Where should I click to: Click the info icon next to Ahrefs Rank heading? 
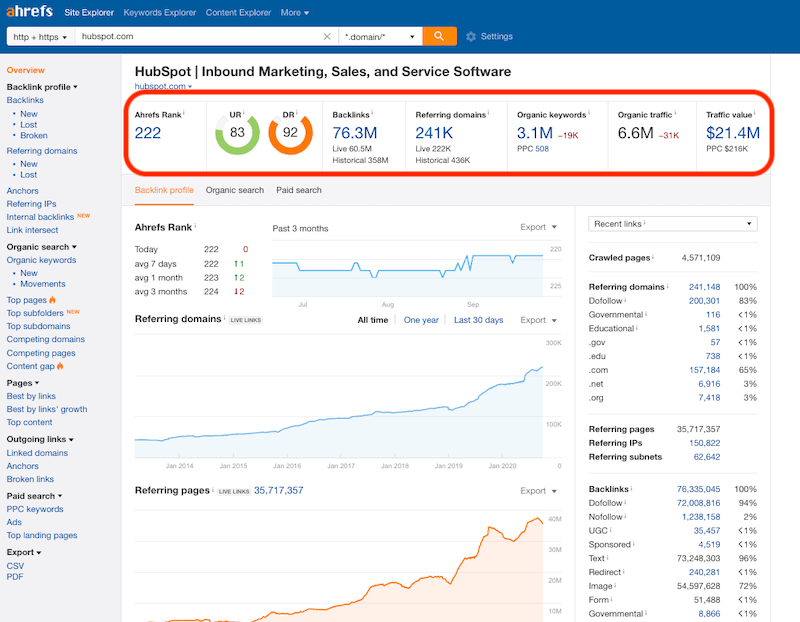tap(195, 226)
